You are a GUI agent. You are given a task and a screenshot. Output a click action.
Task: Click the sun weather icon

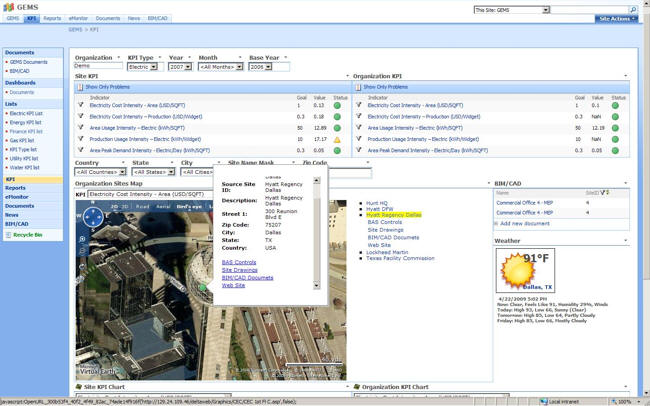tap(517, 271)
